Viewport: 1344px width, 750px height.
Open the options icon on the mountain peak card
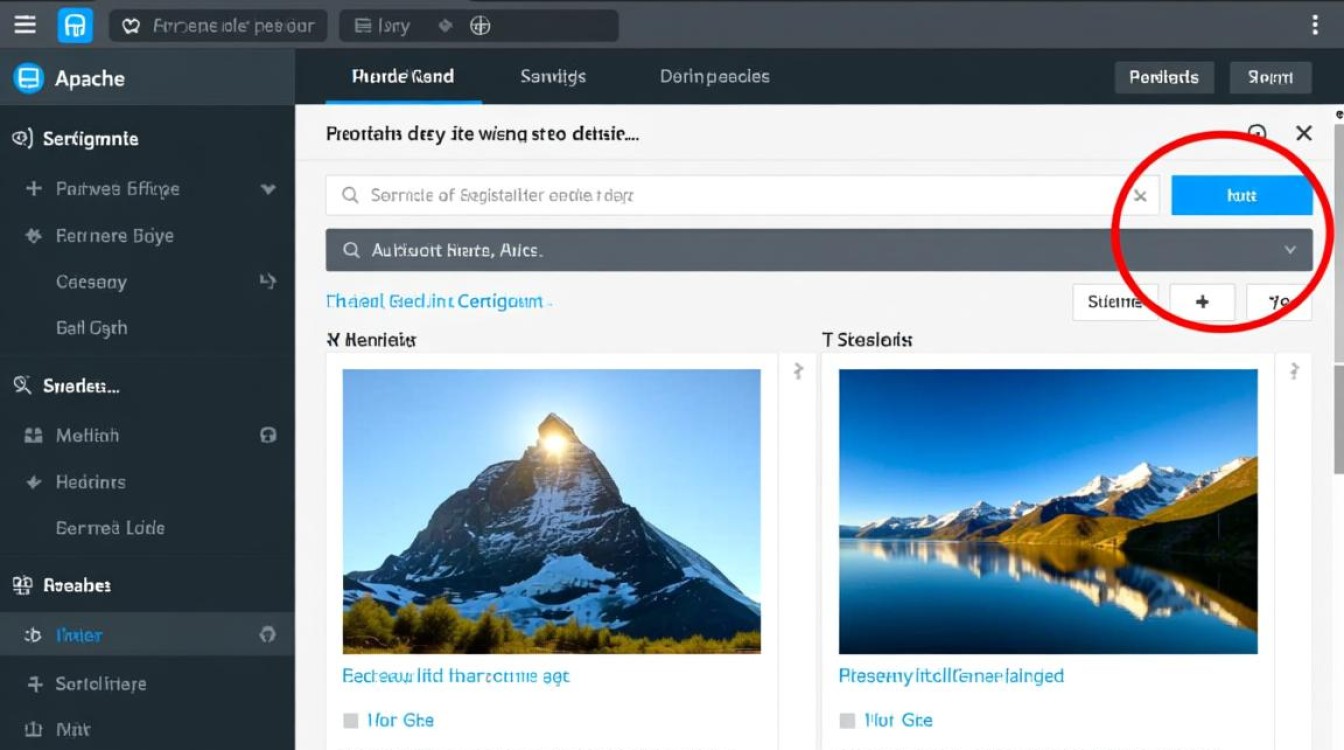pos(798,372)
